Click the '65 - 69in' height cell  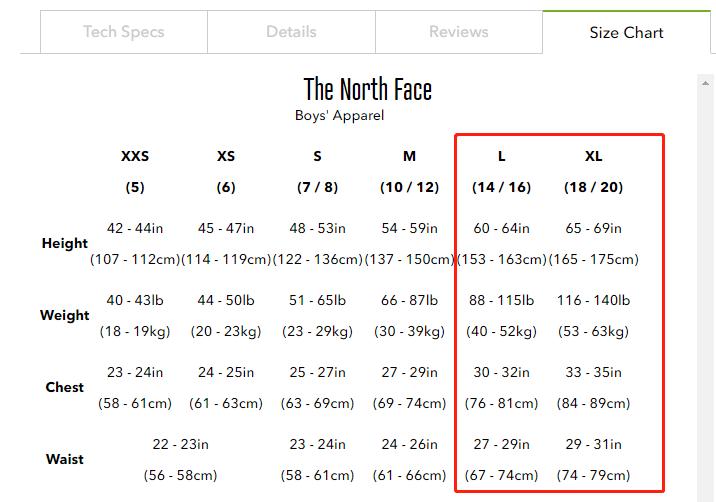[594, 228]
